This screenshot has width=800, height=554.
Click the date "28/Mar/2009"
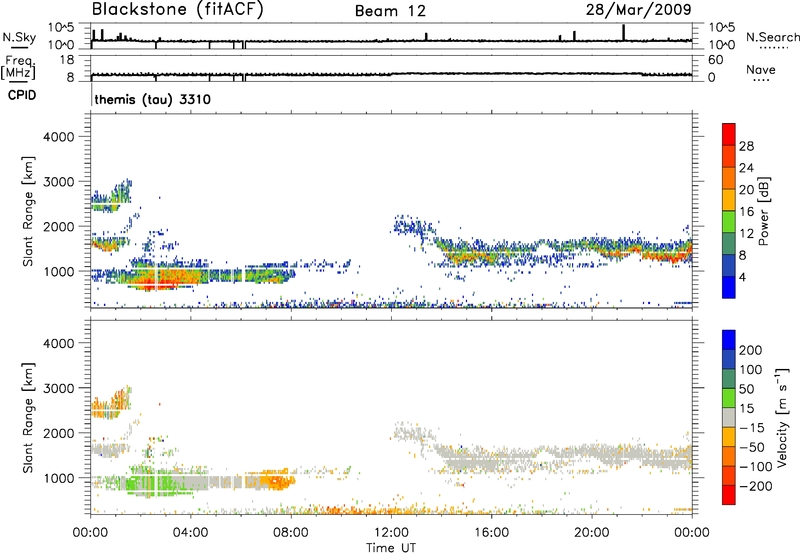638,9
